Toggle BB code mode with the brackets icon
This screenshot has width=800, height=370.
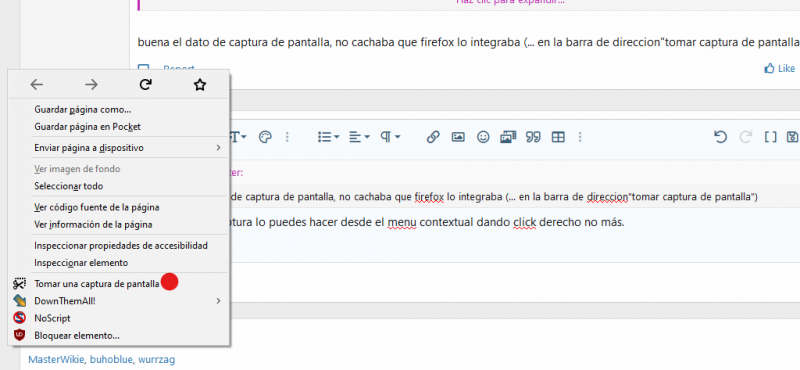pyautogui.click(x=770, y=137)
